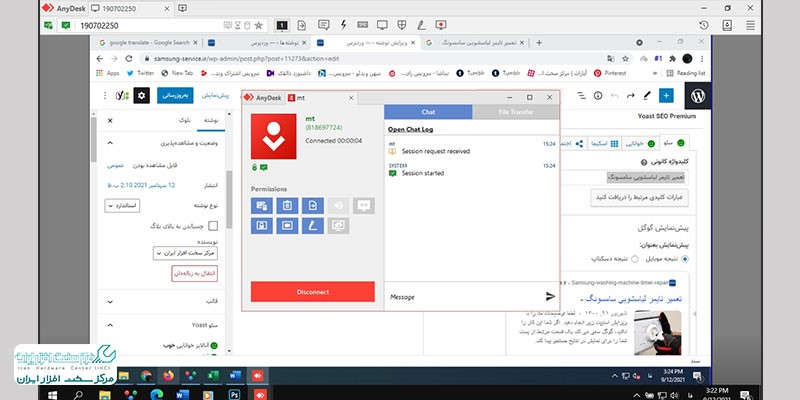The height and width of the screenshot is (400, 800).
Task: Toggle the switch sides permission
Action: 364,206
